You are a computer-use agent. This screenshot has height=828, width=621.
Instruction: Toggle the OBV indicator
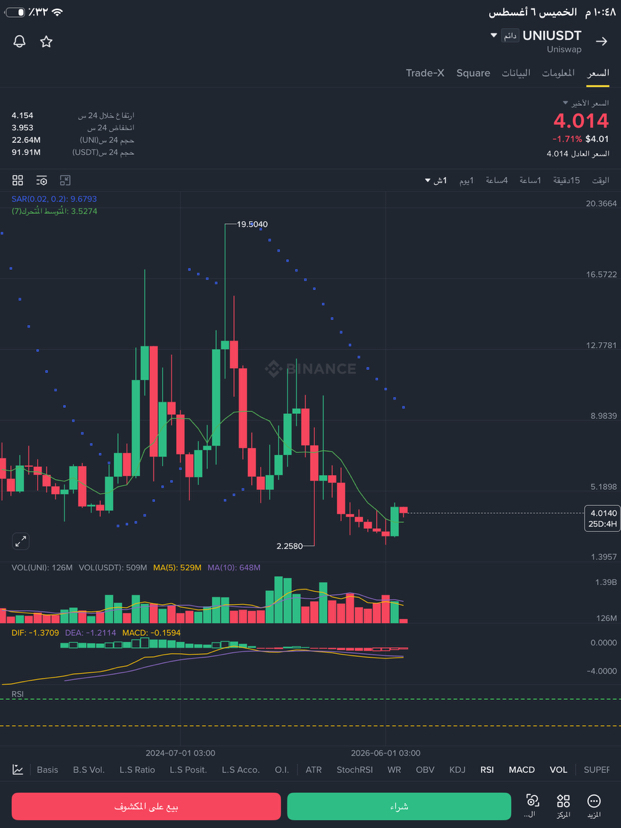point(425,769)
